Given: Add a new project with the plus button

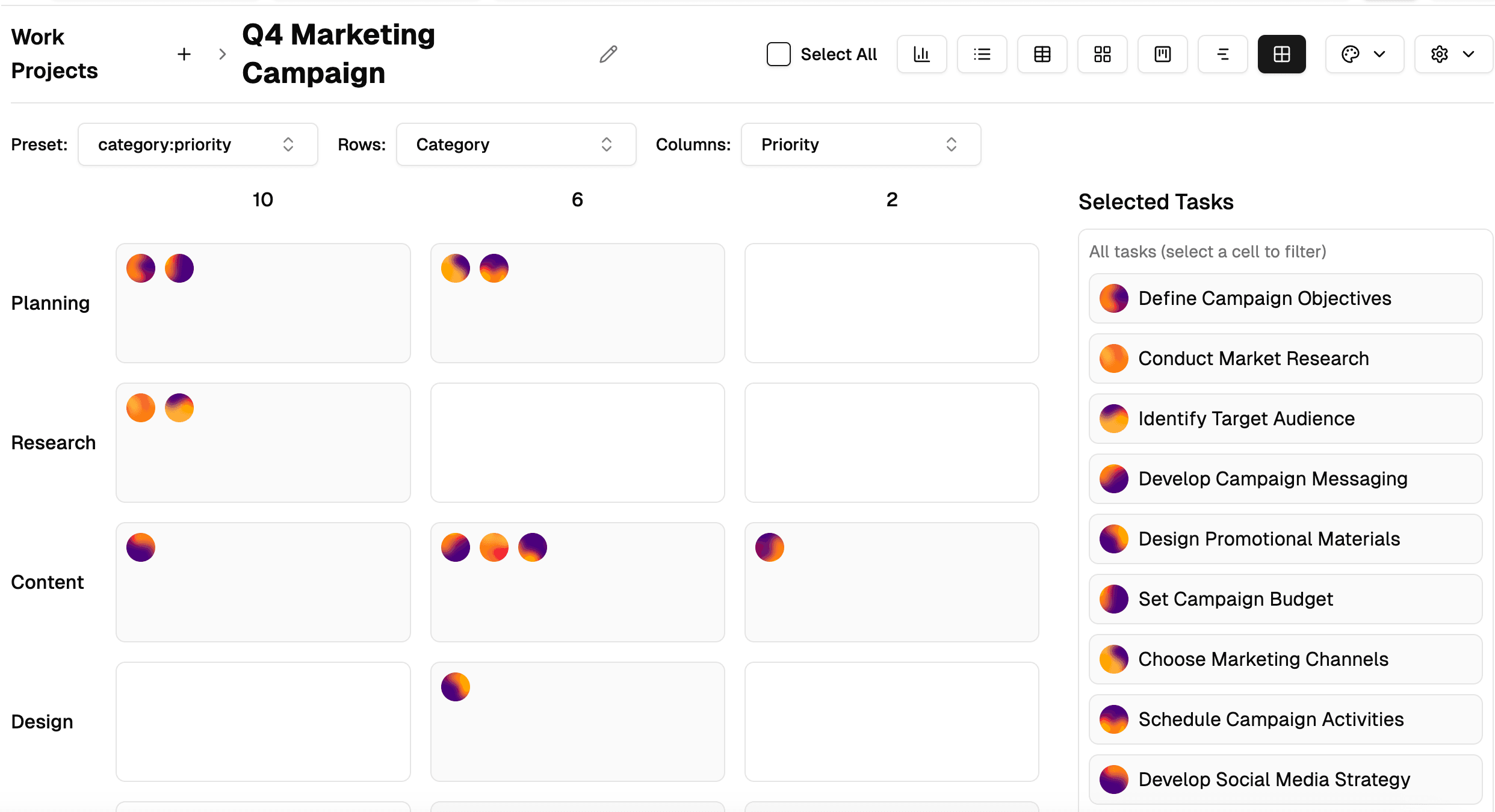Looking at the screenshot, I should tap(184, 54).
